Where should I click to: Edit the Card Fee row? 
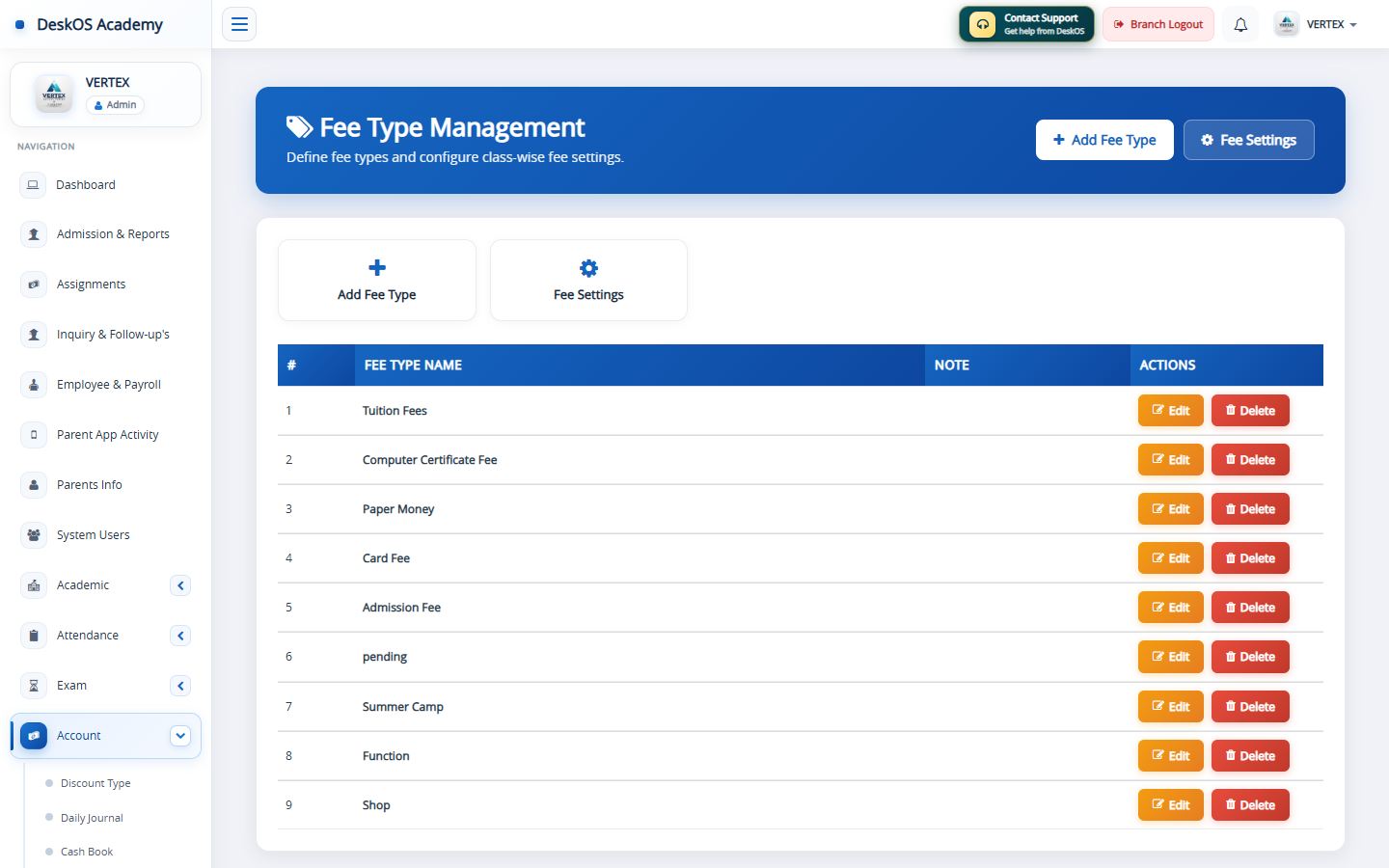pyautogui.click(x=1171, y=558)
